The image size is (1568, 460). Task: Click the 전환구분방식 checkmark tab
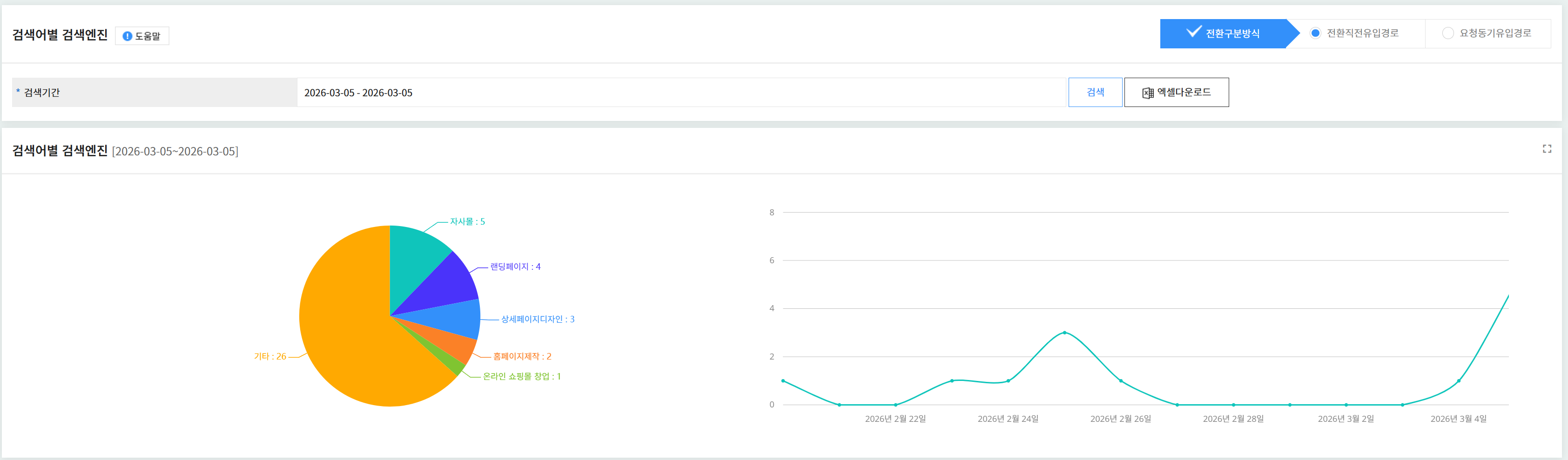click(x=1224, y=33)
